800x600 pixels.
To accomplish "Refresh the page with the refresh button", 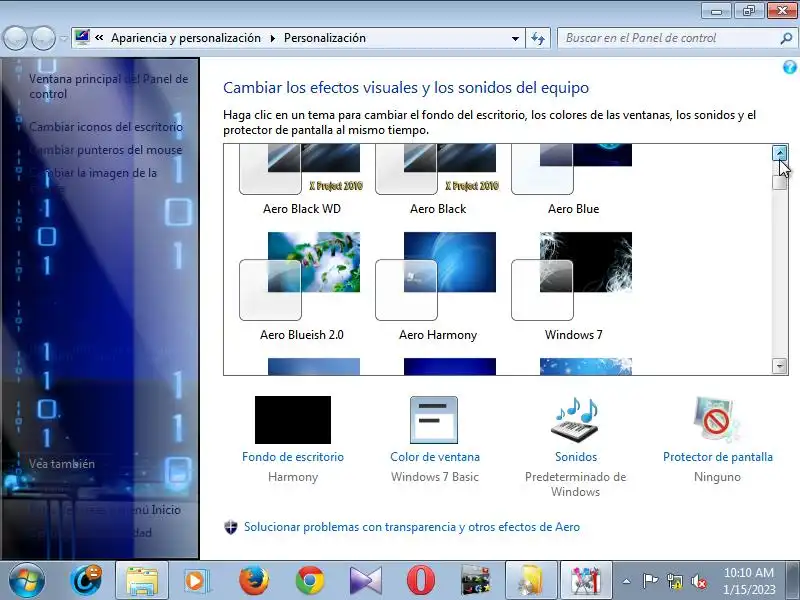I will pos(538,38).
